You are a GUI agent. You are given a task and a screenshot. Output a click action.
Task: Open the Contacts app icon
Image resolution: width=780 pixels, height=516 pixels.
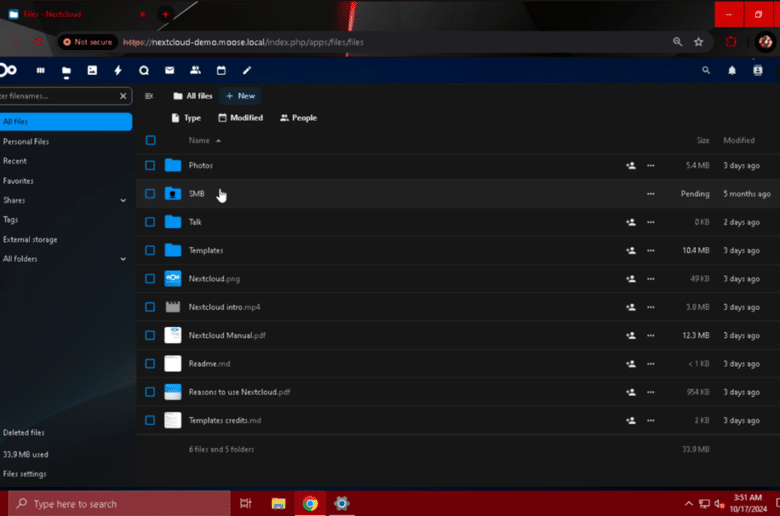(x=195, y=71)
